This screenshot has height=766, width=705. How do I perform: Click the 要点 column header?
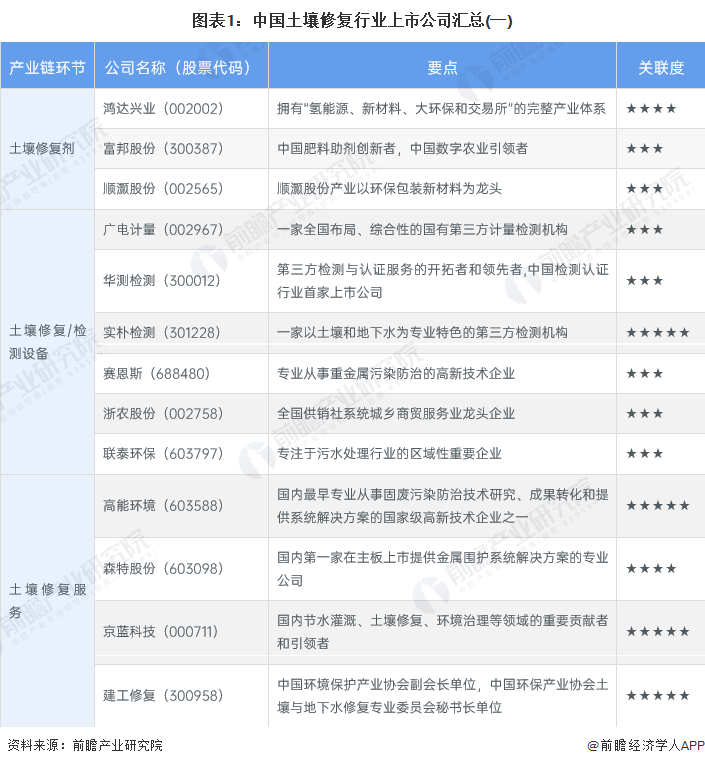[x=442, y=67]
